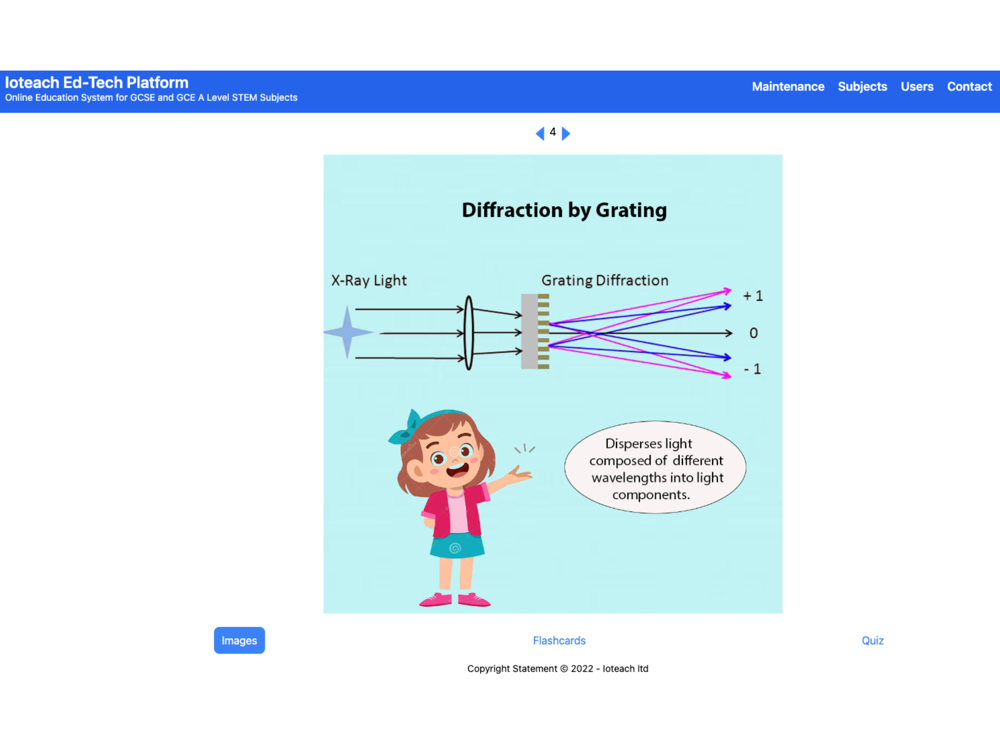Click the Ioteach Ed-Tech Platform title
1000x750 pixels.
(97, 82)
